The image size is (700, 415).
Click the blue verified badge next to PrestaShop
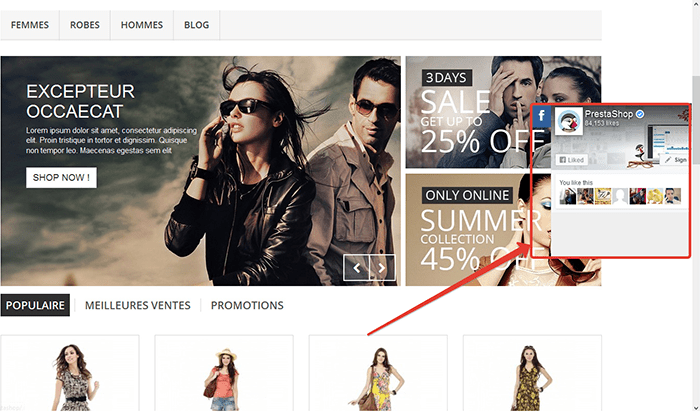point(640,114)
